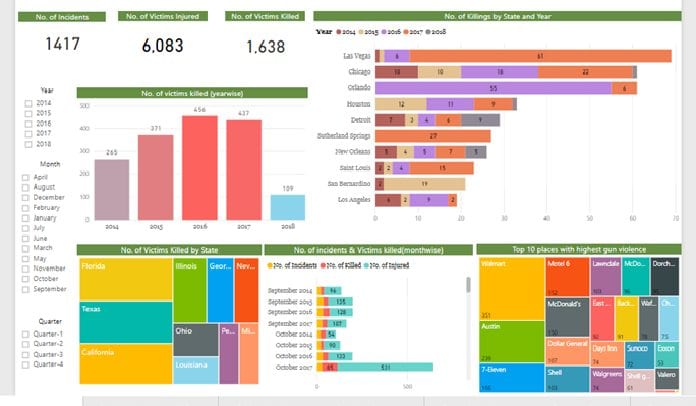Select the Motel 6 treemap tile
The width and height of the screenshot is (696, 406).
click(567, 277)
